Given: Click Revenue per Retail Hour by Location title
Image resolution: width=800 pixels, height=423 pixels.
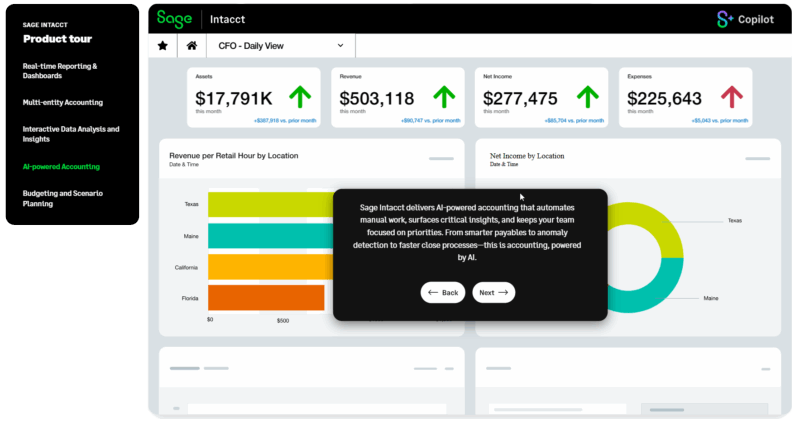Looking at the screenshot, I should 234,156.
